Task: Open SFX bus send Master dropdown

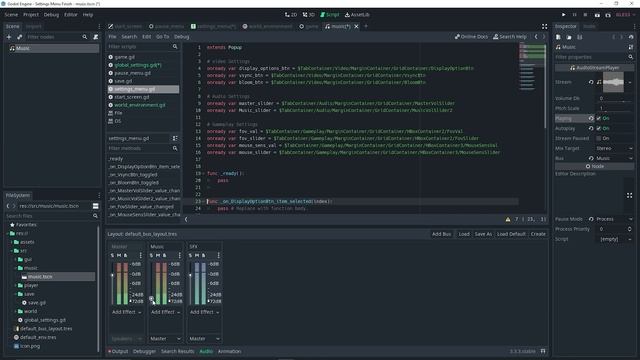Action: 204,339
